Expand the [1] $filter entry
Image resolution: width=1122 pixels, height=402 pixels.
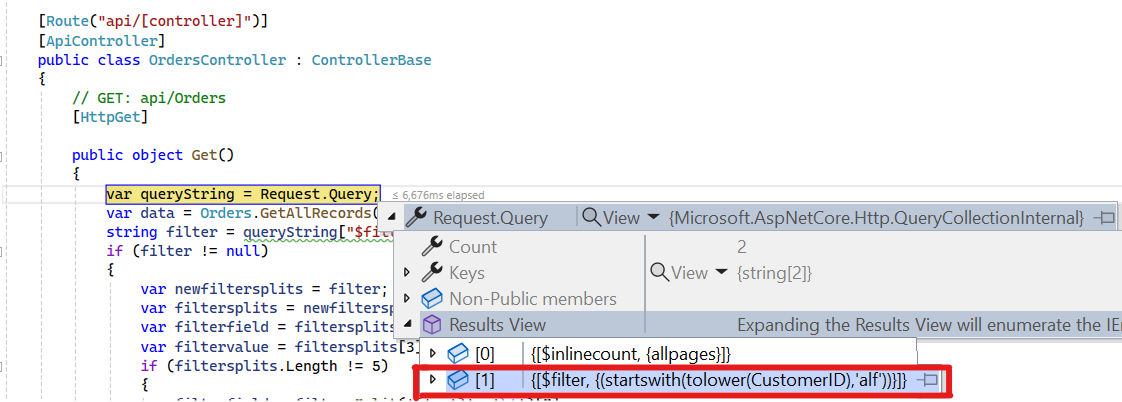(432, 380)
